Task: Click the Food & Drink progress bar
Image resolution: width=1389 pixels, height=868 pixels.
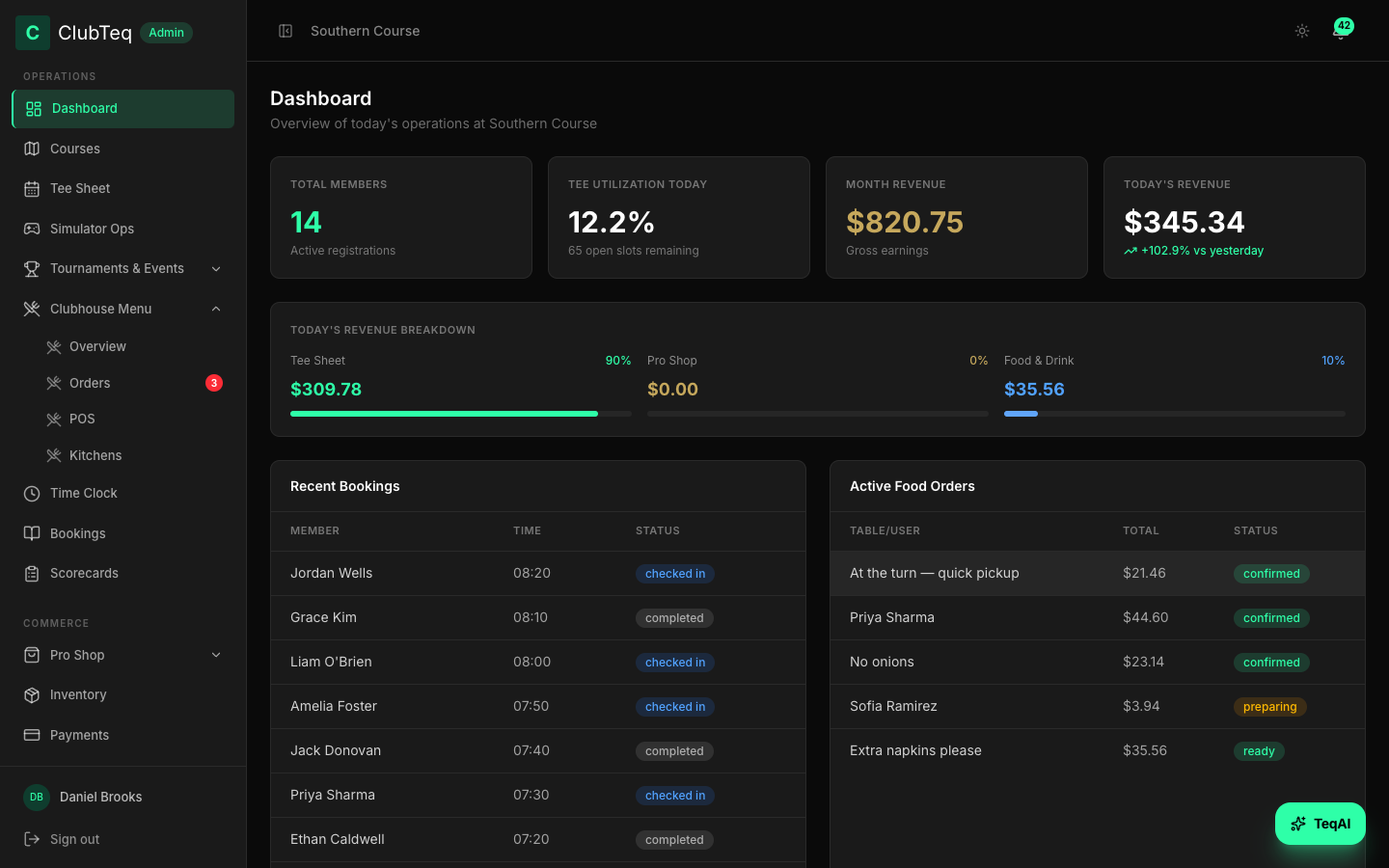Action: point(1175,414)
